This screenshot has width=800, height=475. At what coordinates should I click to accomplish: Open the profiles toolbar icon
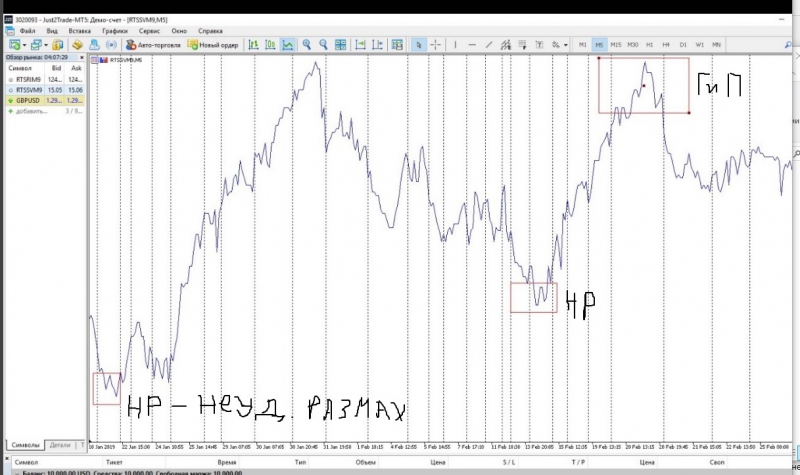point(36,45)
